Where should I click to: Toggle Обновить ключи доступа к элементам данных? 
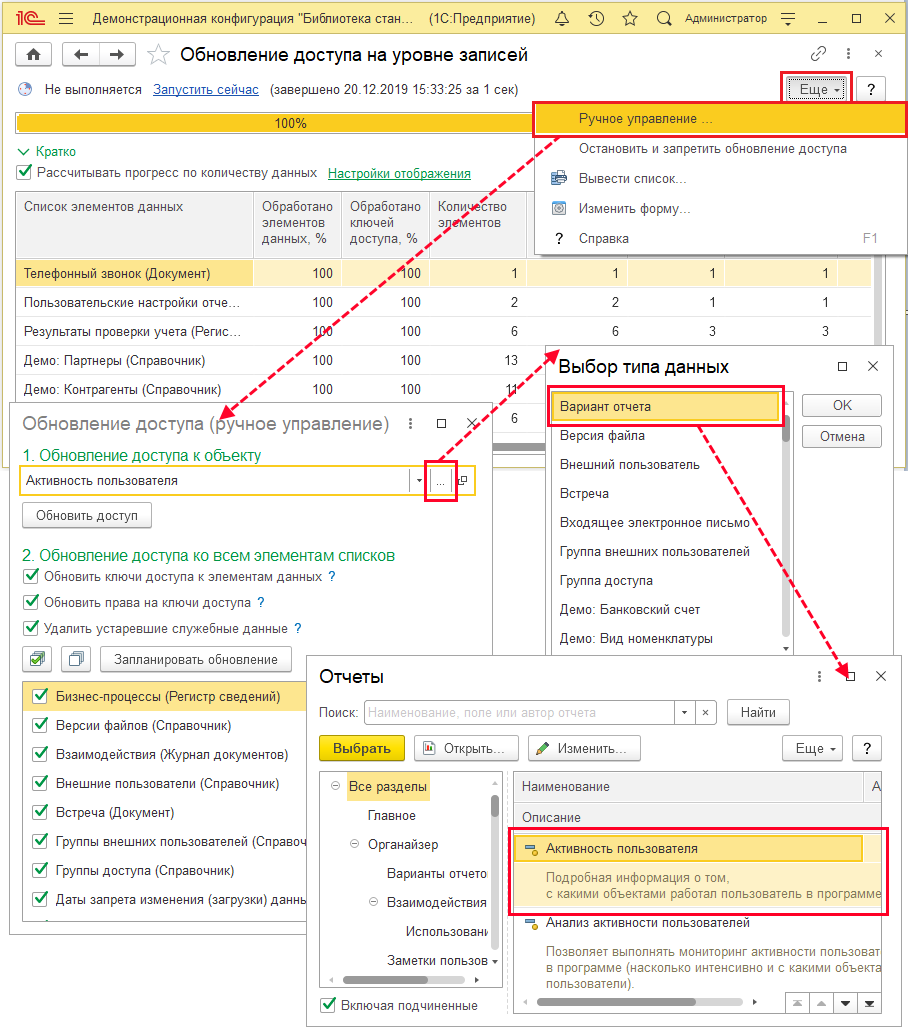point(30,576)
